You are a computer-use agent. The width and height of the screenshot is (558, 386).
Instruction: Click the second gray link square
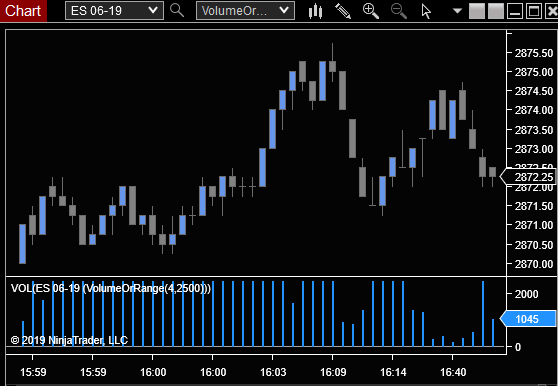click(x=496, y=11)
